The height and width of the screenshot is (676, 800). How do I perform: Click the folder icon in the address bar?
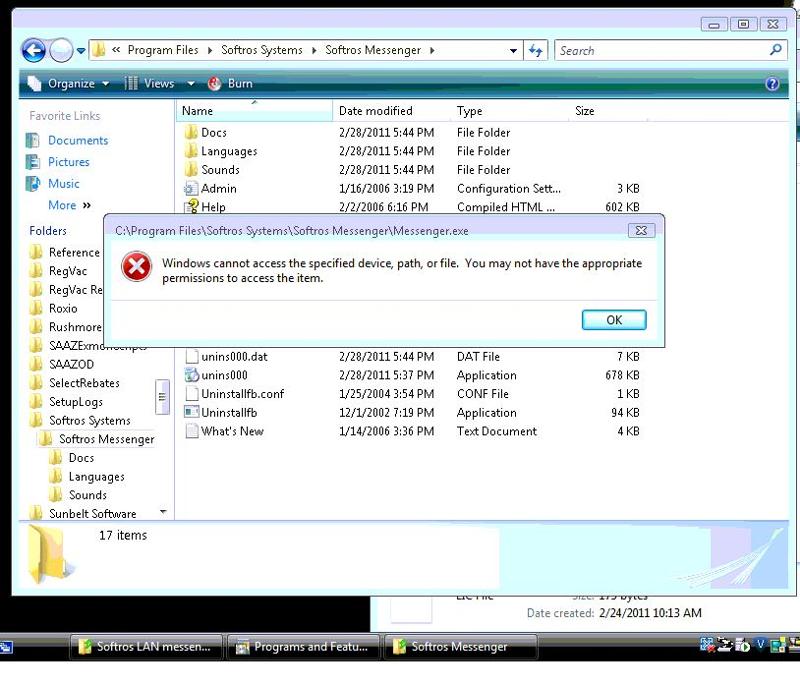98,50
